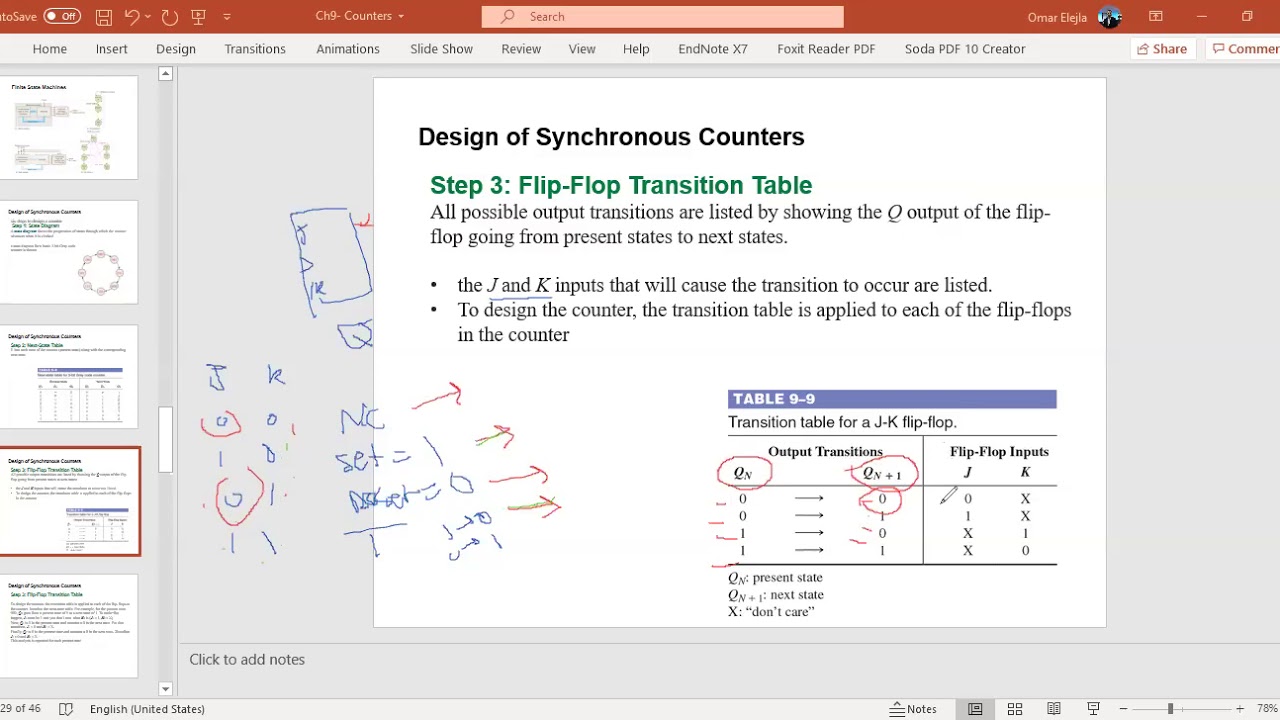Switch to Reading View icon
The image size is (1280, 720).
1054,708
